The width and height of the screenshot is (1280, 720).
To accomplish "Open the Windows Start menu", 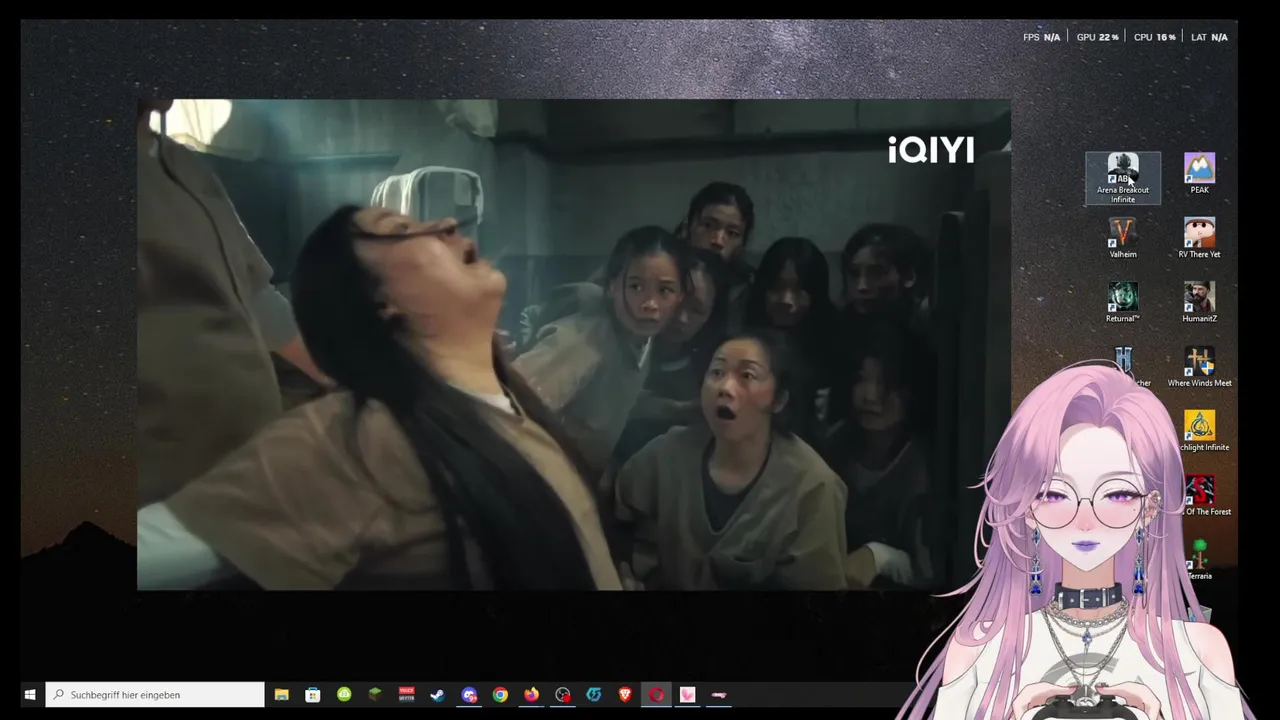I will pyautogui.click(x=30, y=695).
